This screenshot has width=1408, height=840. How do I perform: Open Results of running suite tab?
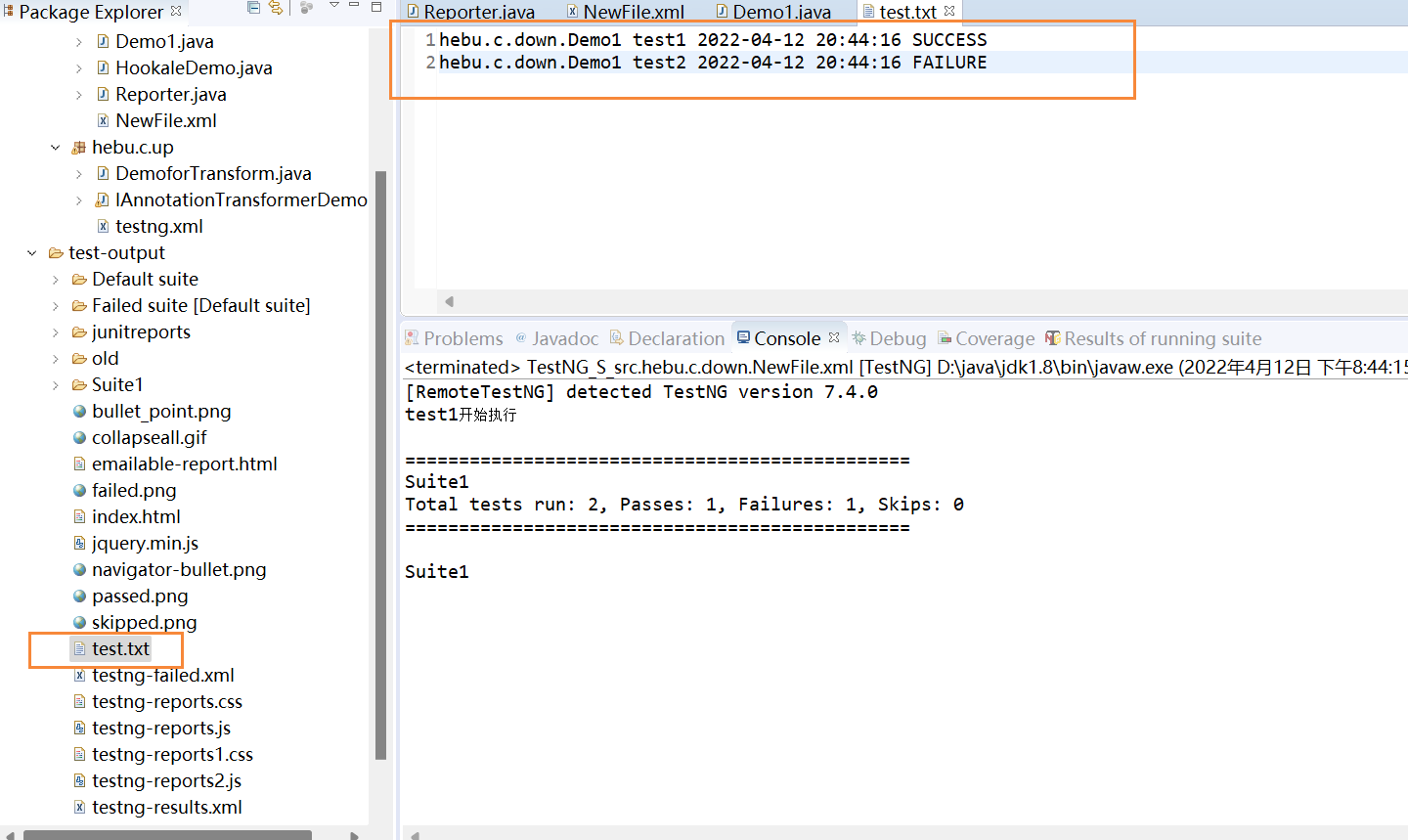click(1154, 338)
